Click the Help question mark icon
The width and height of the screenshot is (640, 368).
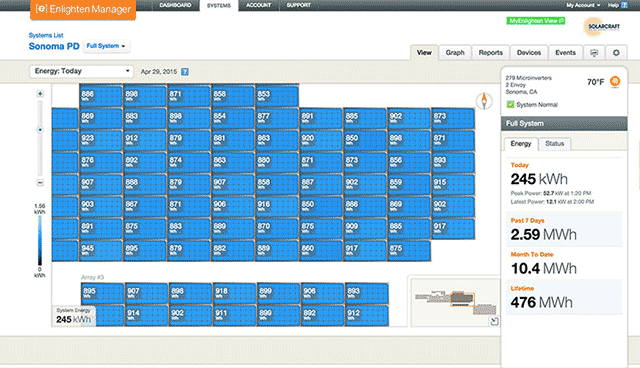[x=624, y=5]
